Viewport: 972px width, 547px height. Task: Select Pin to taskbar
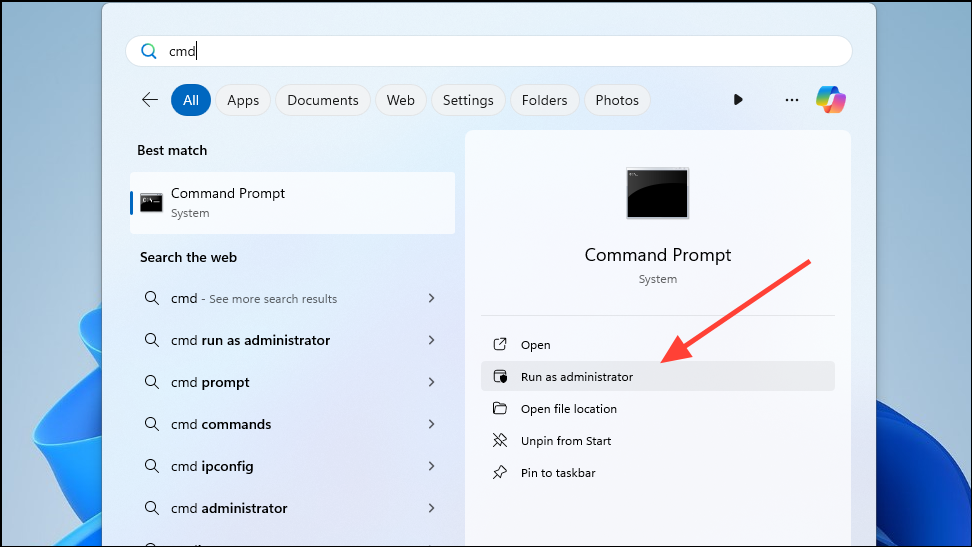[658, 473]
